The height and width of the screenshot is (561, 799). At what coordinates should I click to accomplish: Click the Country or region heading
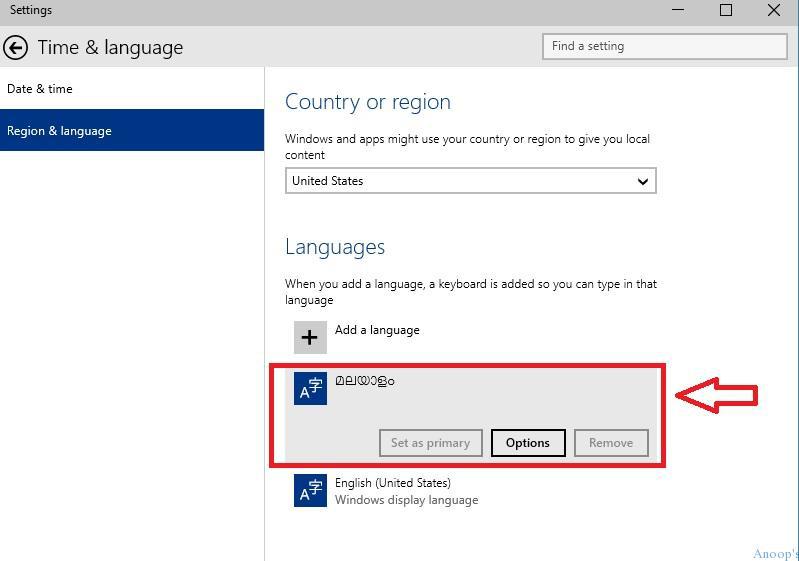pyautogui.click(x=368, y=102)
